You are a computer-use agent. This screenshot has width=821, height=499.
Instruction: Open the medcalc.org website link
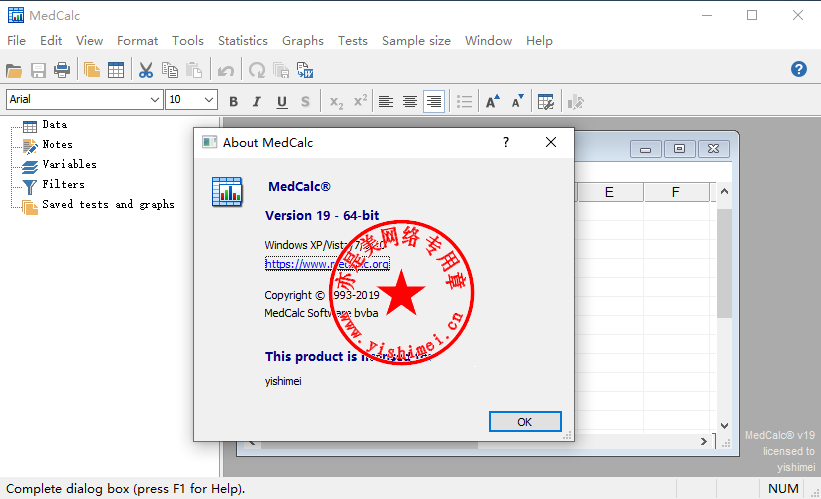[x=327, y=264]
